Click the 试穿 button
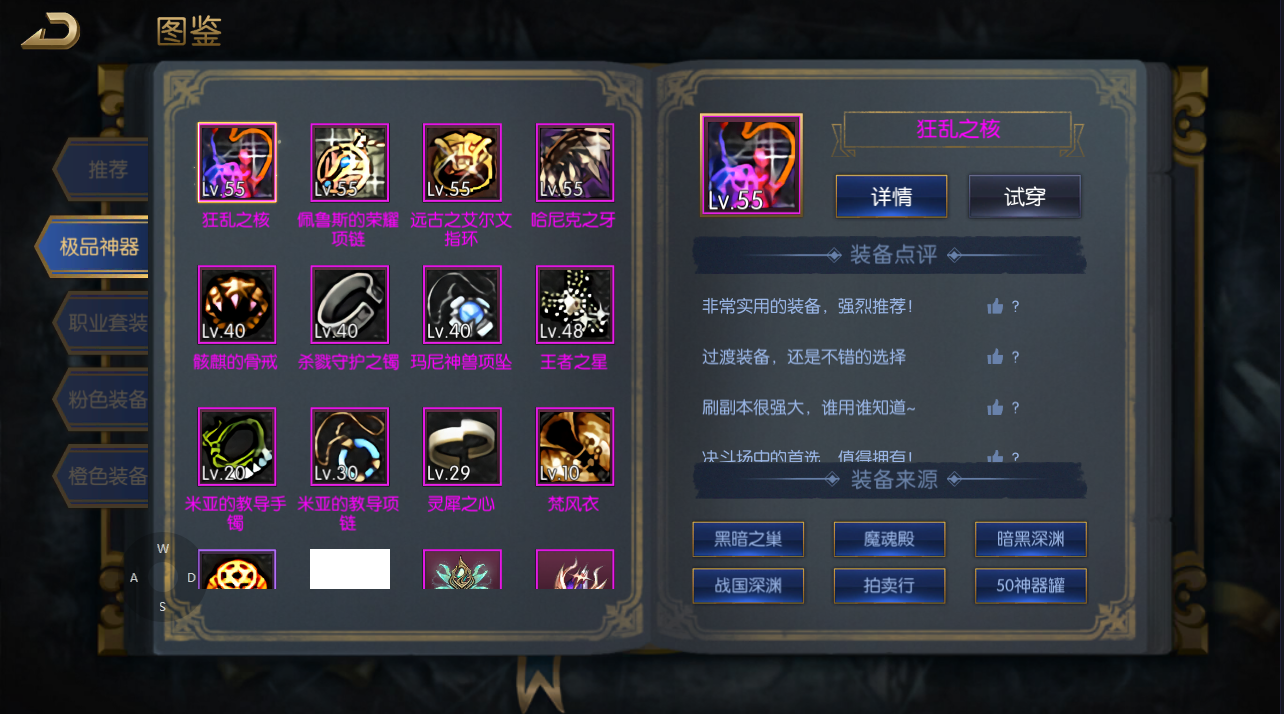This screenshot has width=1284, height=714. (x=1025, y=197)
